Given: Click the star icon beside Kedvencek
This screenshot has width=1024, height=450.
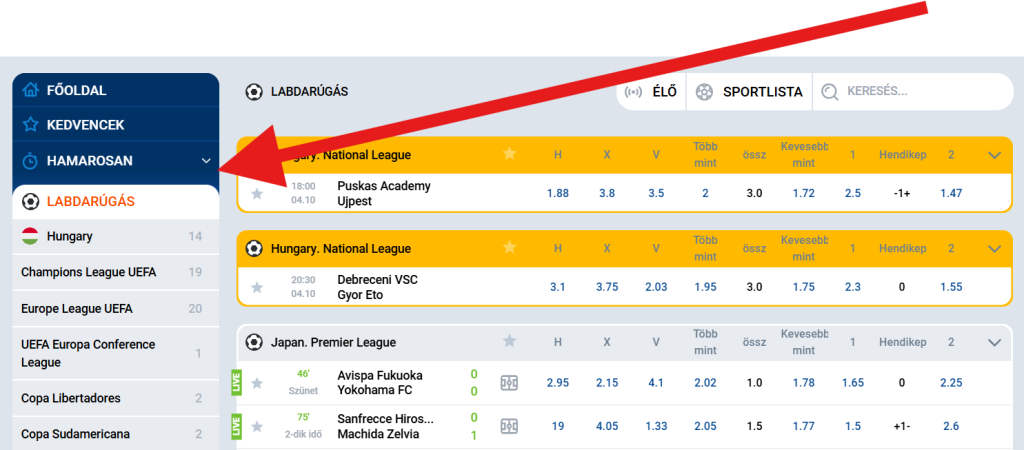Looking at the screenshot, I should point(31,125).
